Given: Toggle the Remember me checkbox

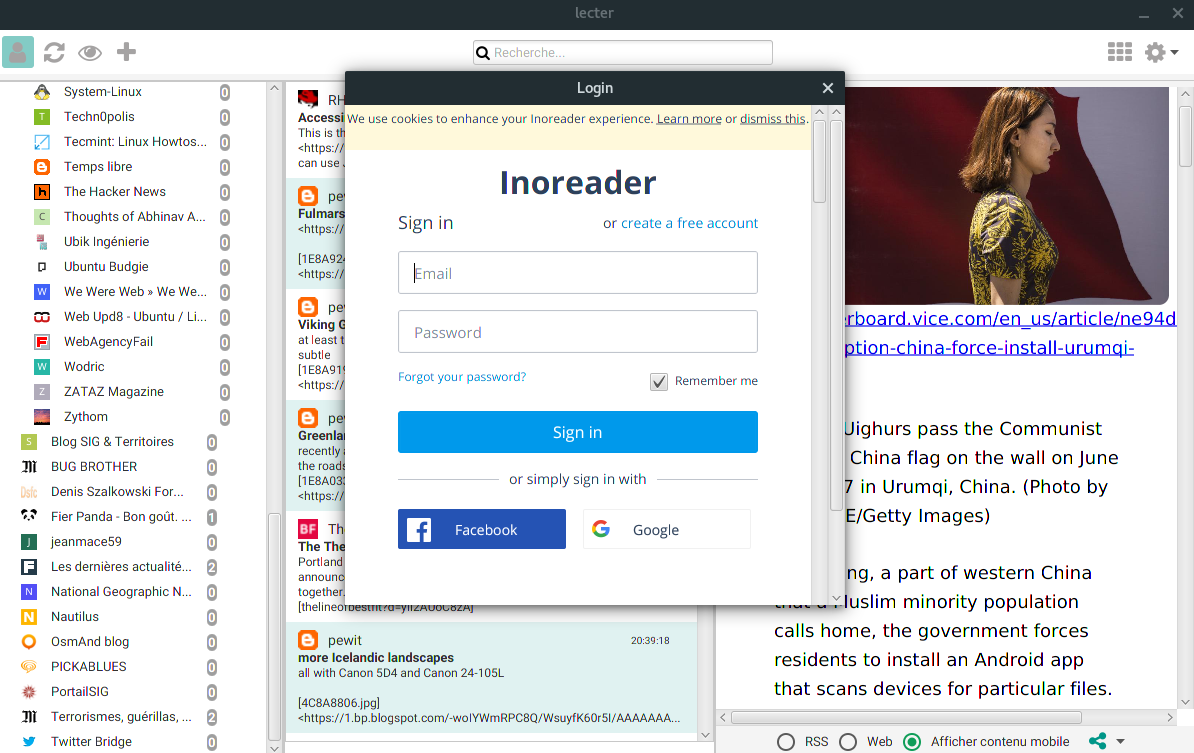Looking at the screenshot, I should click(x=659, y=381).
